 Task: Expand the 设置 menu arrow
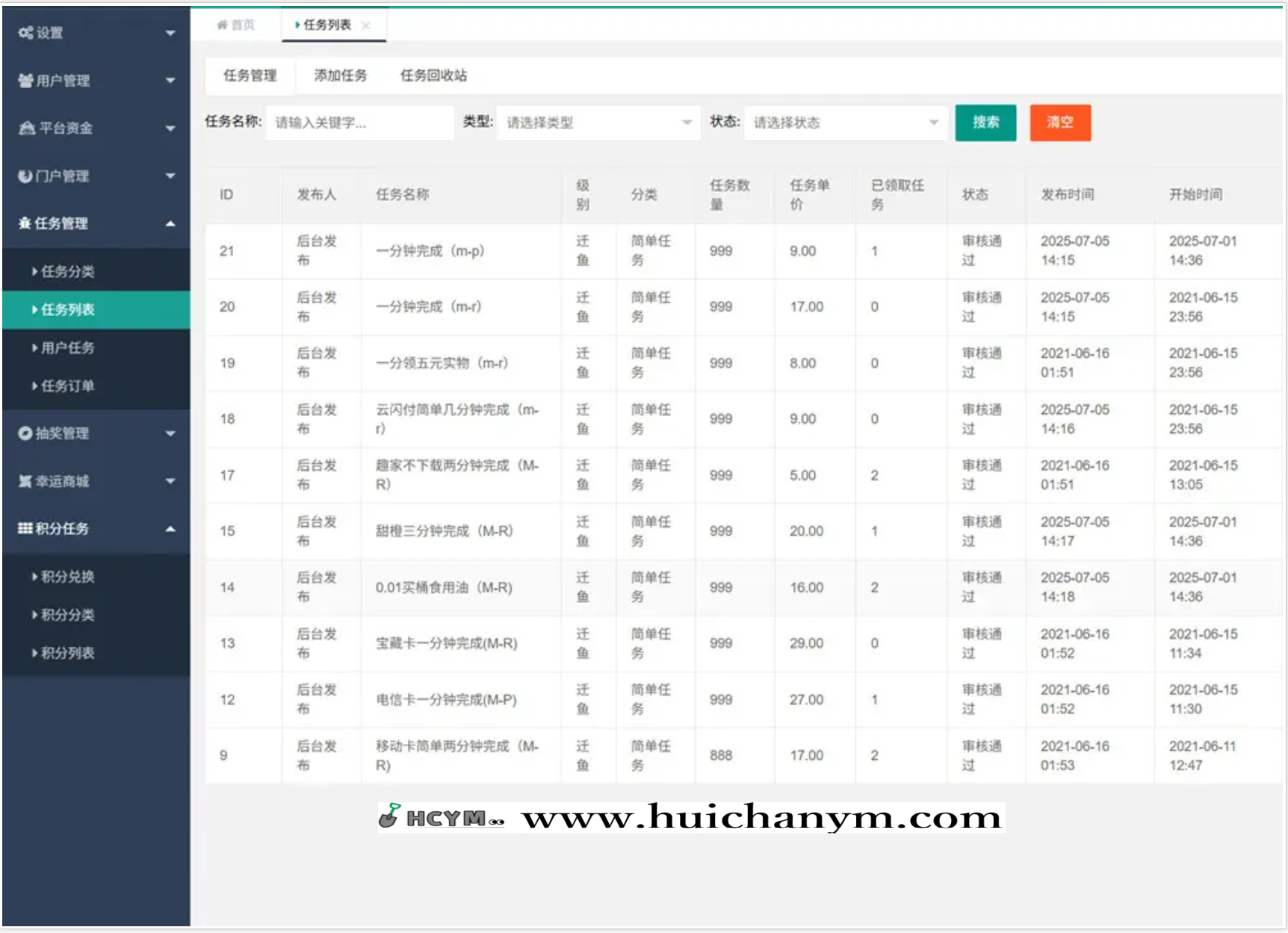pos(170,33)
